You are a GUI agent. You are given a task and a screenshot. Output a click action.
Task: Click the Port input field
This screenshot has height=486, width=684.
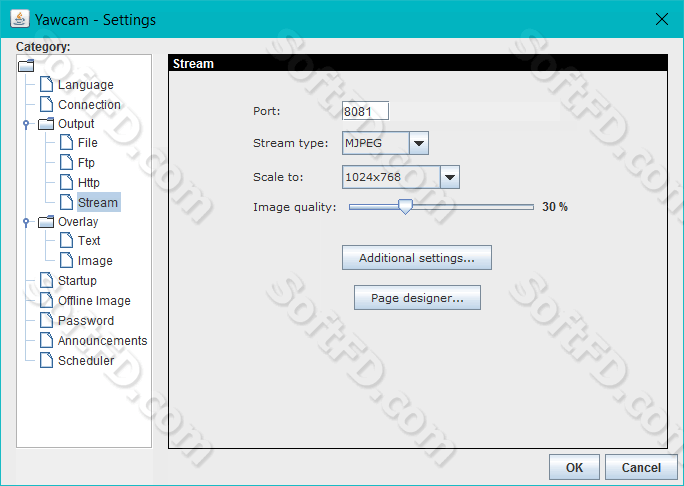click(x=365, y=111)
